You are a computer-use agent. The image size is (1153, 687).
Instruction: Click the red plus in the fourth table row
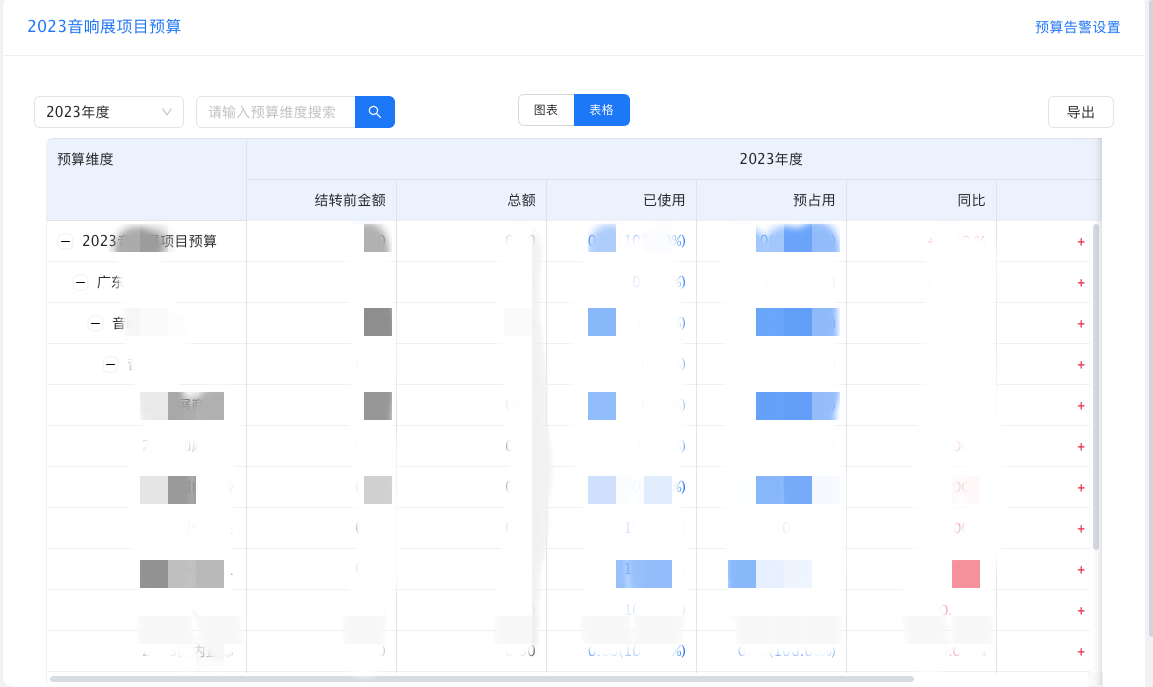(x=1080, y=365)
